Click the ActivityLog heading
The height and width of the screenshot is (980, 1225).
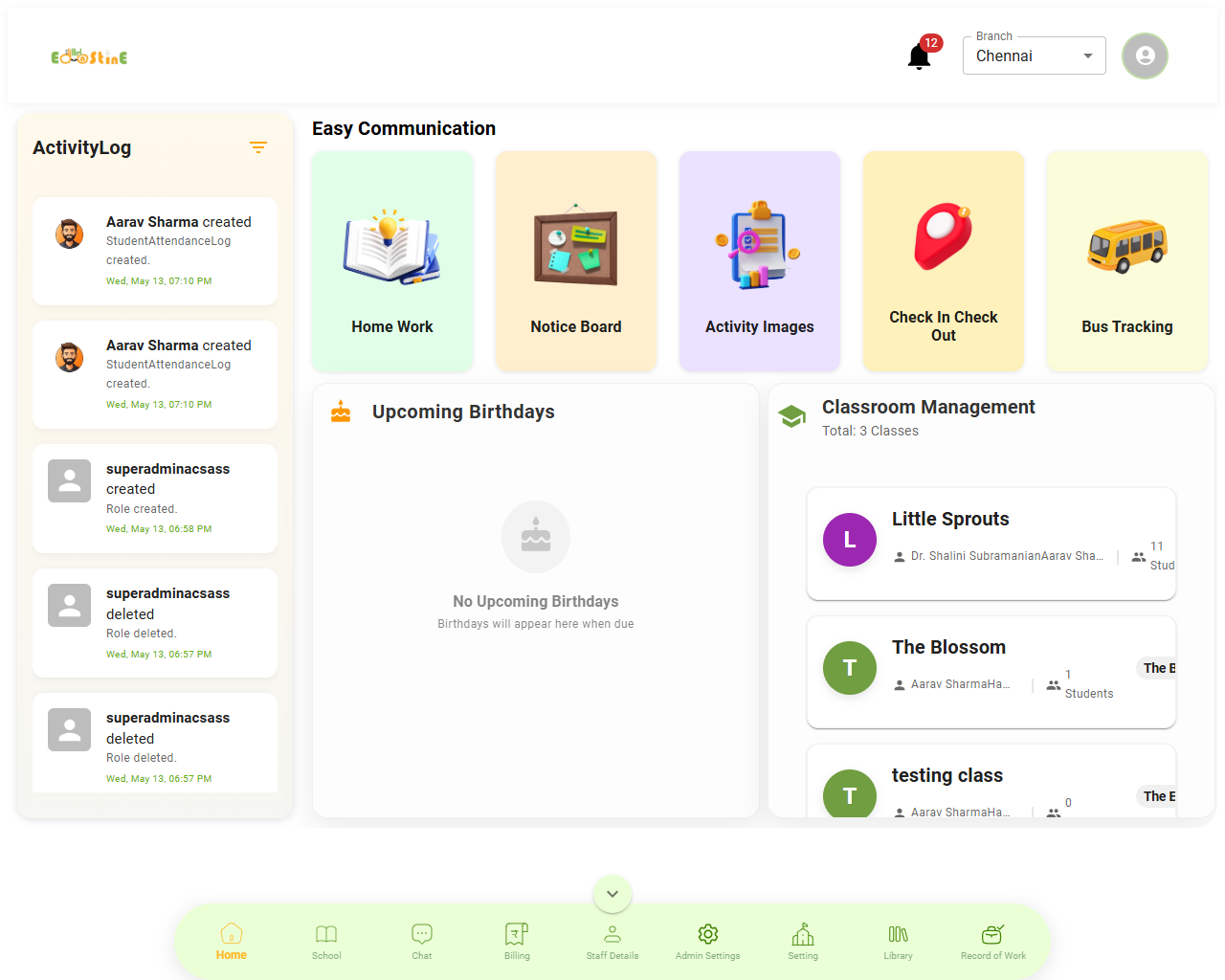[x=82, y=147]
